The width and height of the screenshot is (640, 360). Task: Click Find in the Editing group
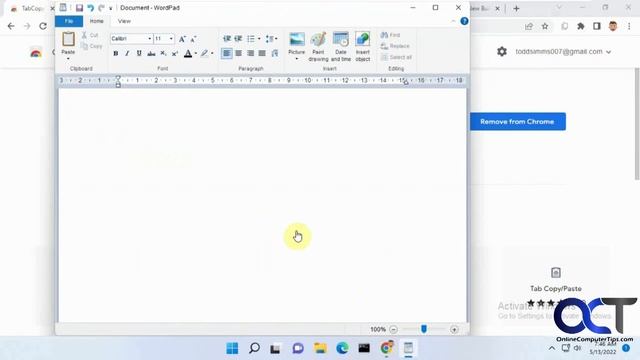pyautogui.click(x=390, y=35)
